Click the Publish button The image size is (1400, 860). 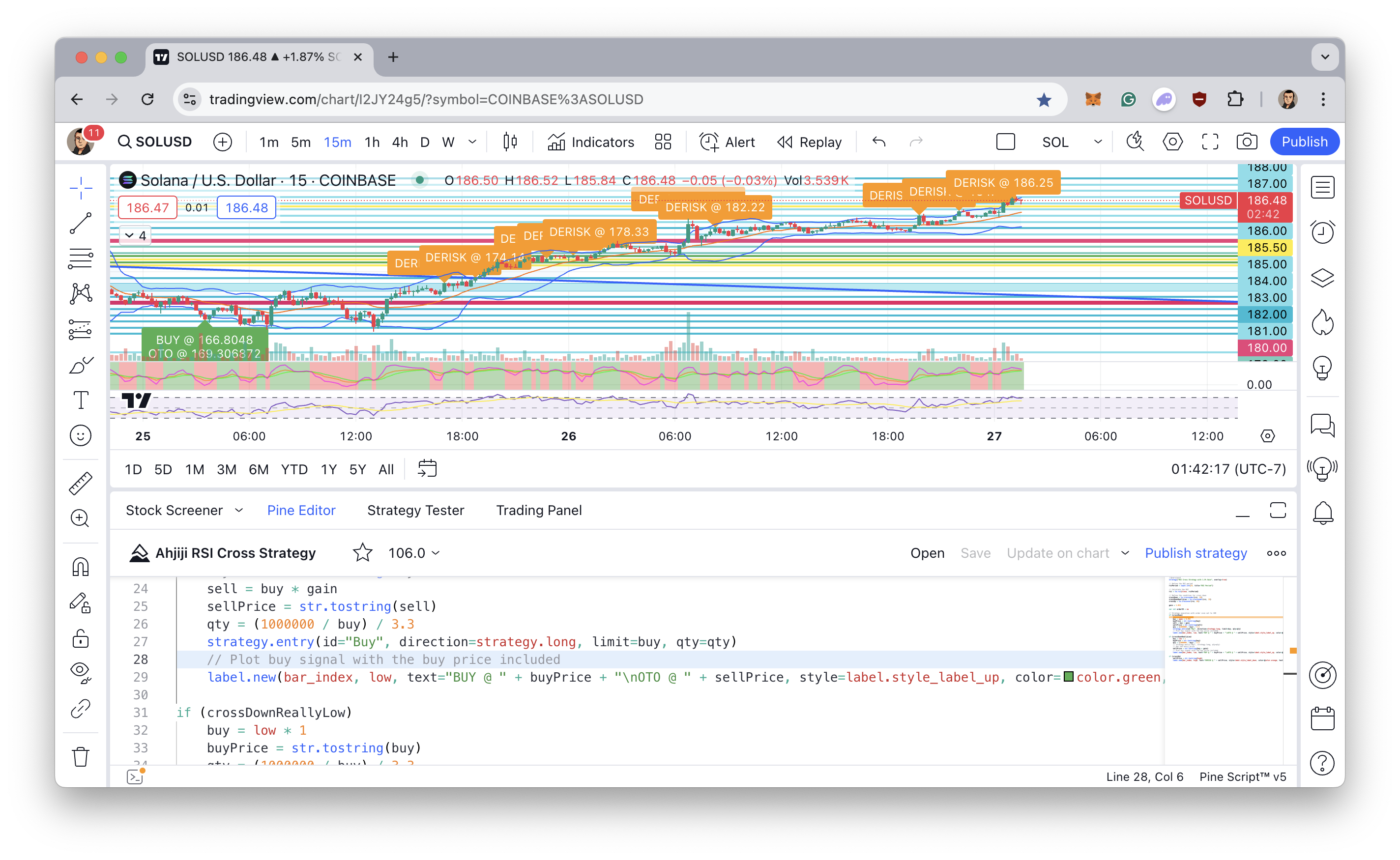tap(1305, 142)
